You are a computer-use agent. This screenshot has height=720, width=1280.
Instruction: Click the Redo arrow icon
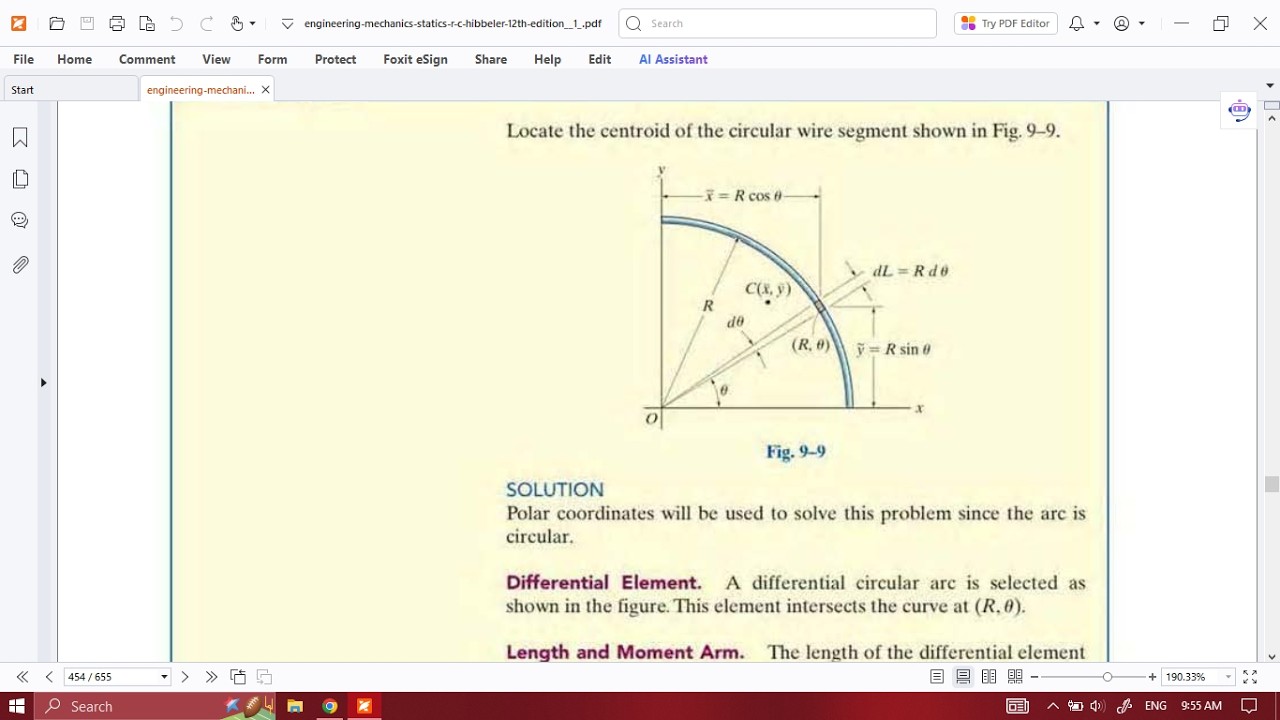[x=207, y=23]
